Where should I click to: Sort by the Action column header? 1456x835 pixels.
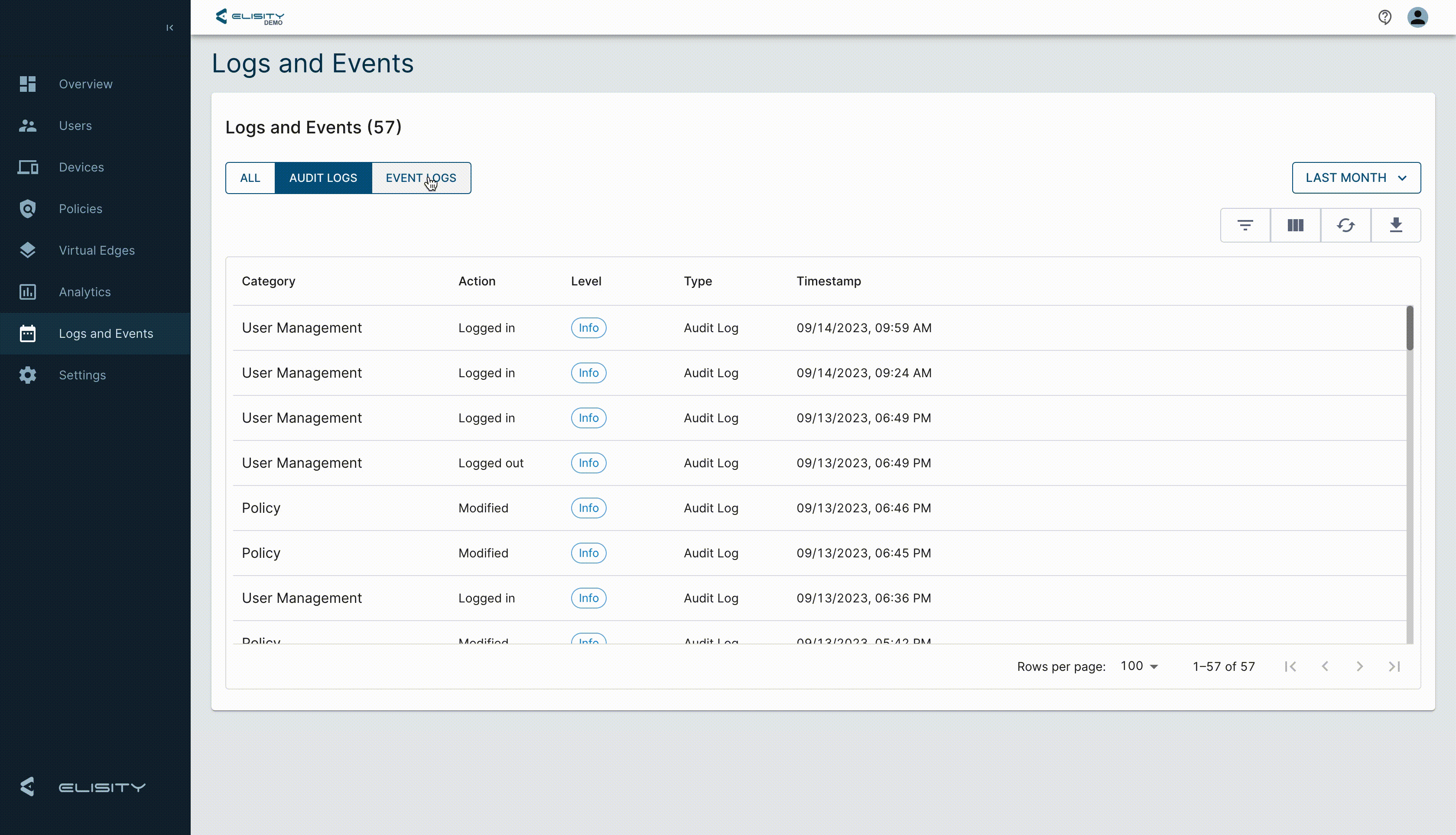(x=477, y=281)
